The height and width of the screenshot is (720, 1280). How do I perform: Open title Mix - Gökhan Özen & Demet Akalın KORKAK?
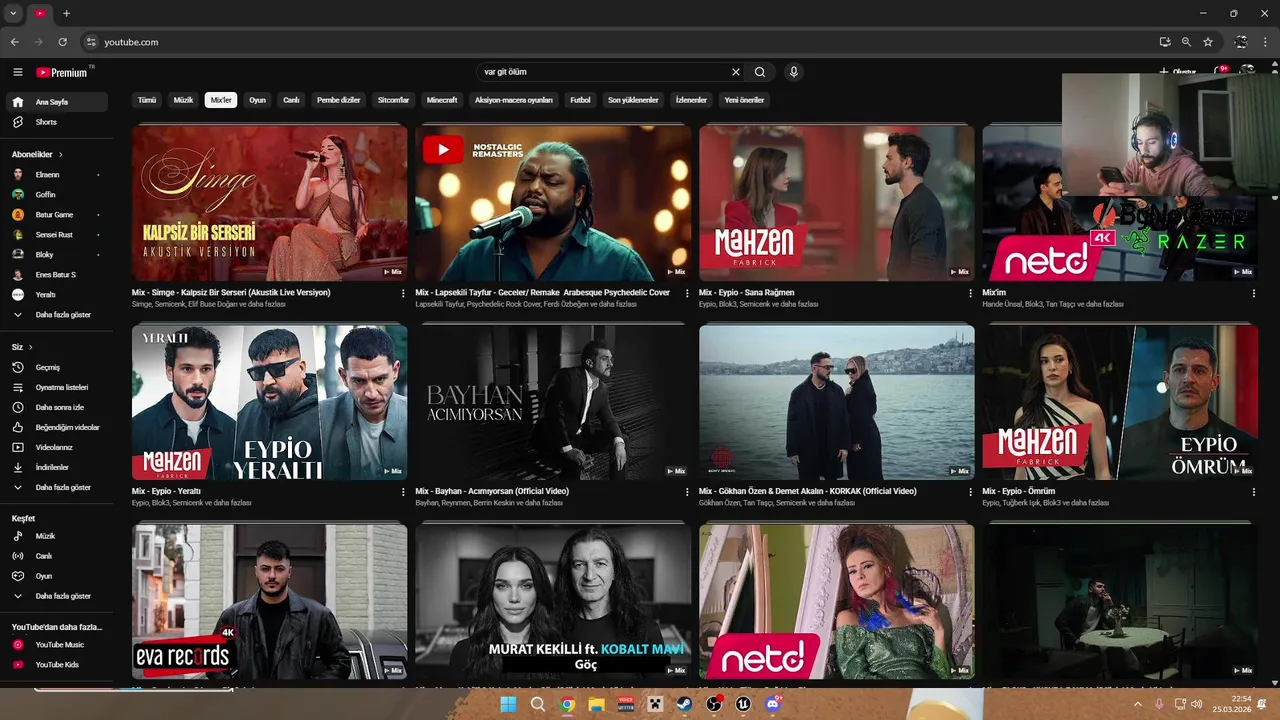[807, 492]
